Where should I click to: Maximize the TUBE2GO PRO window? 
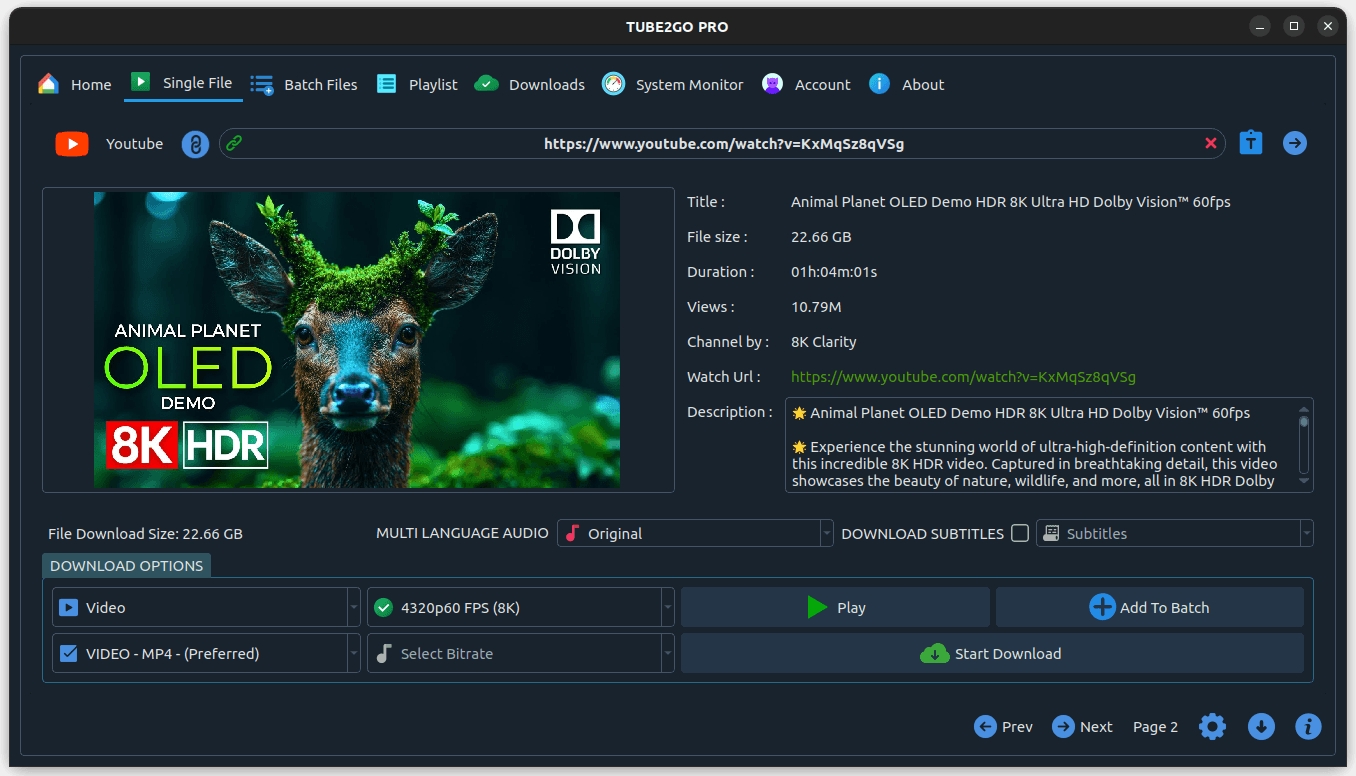click(1294, 27)
